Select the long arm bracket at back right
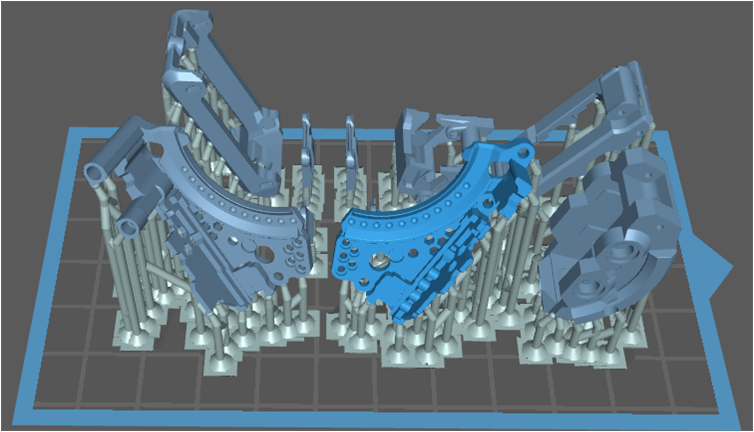This screenshot has height=432, width=754. coord(591,125)
